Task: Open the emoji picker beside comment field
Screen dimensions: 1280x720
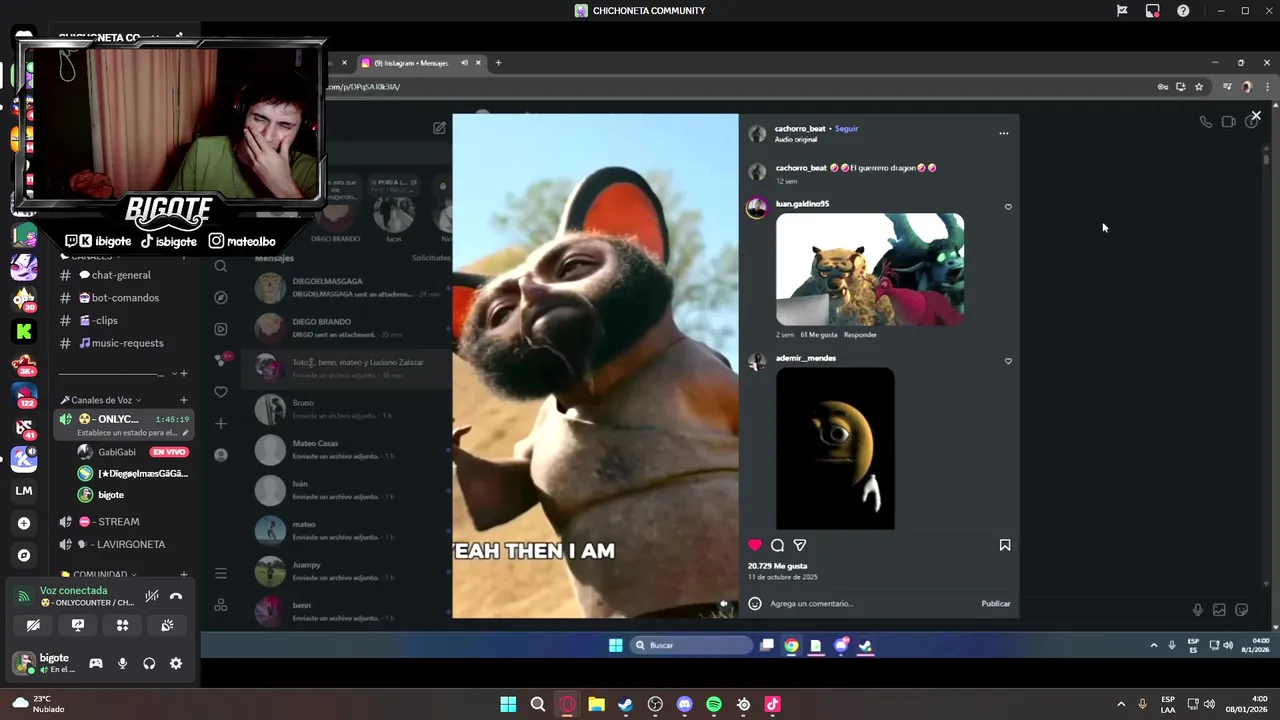Action: (755, 603)
